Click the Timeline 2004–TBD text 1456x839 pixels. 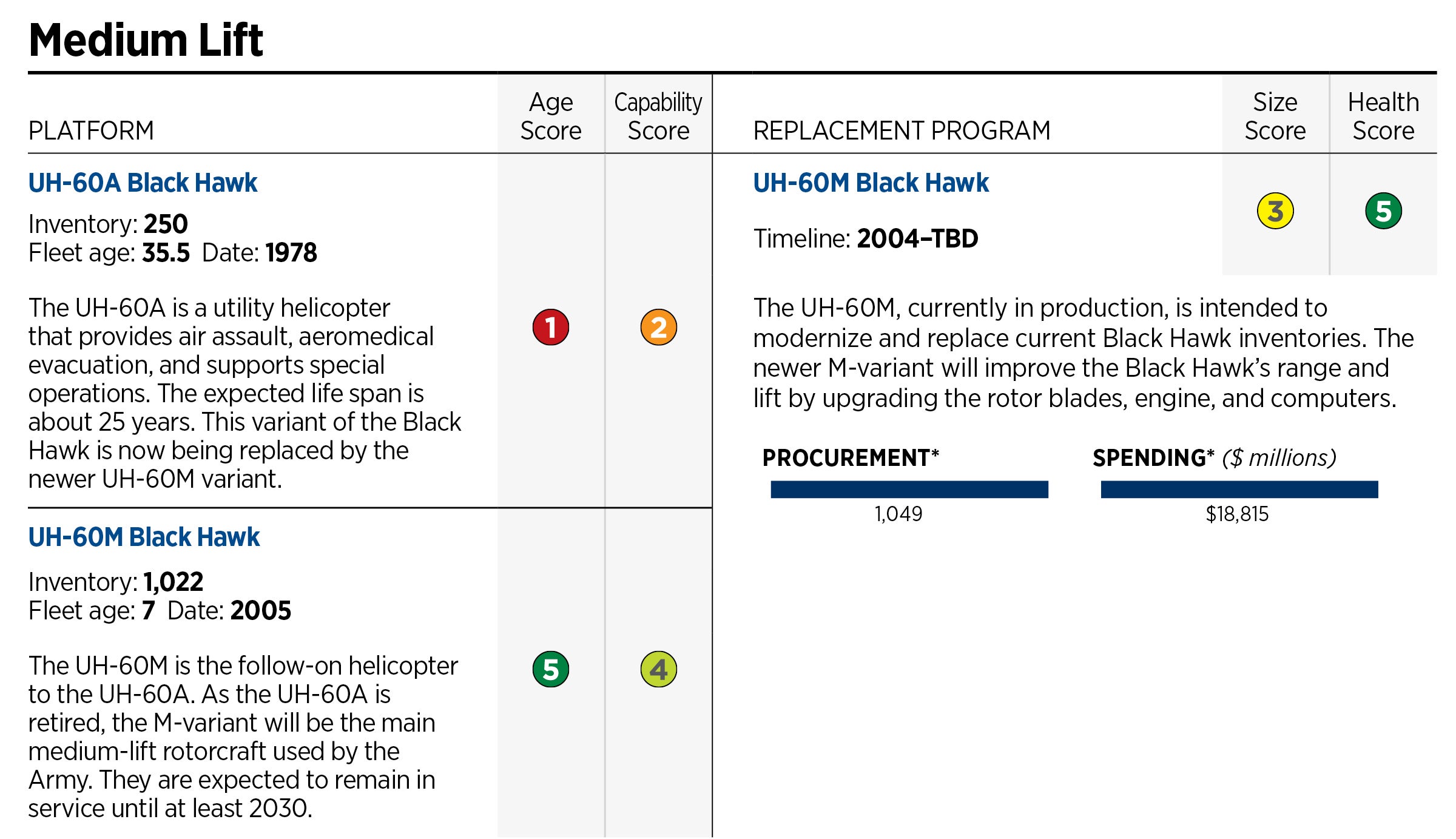[x=866, y=238]
